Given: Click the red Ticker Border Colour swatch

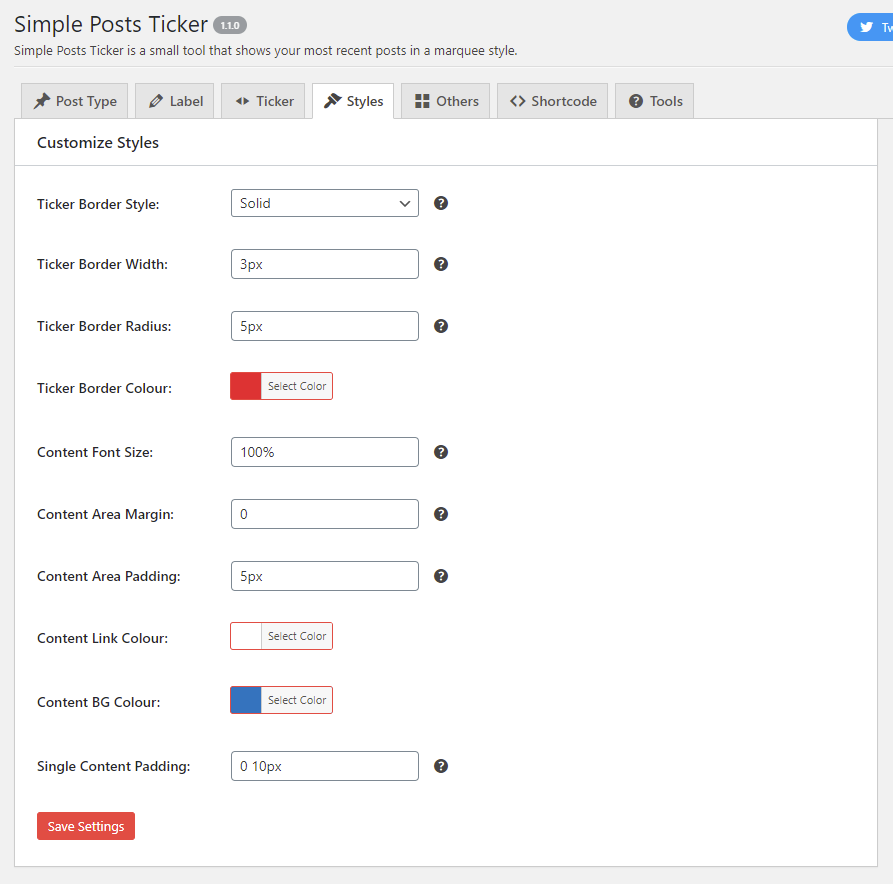Looking at the screenshot, I should pos(246,386).
